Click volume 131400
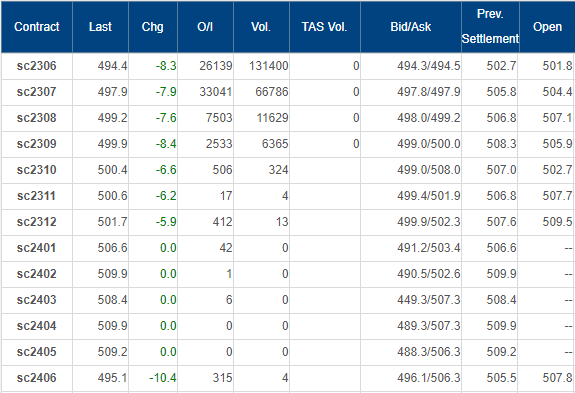The image size is (575, 393). click(269, 66)
